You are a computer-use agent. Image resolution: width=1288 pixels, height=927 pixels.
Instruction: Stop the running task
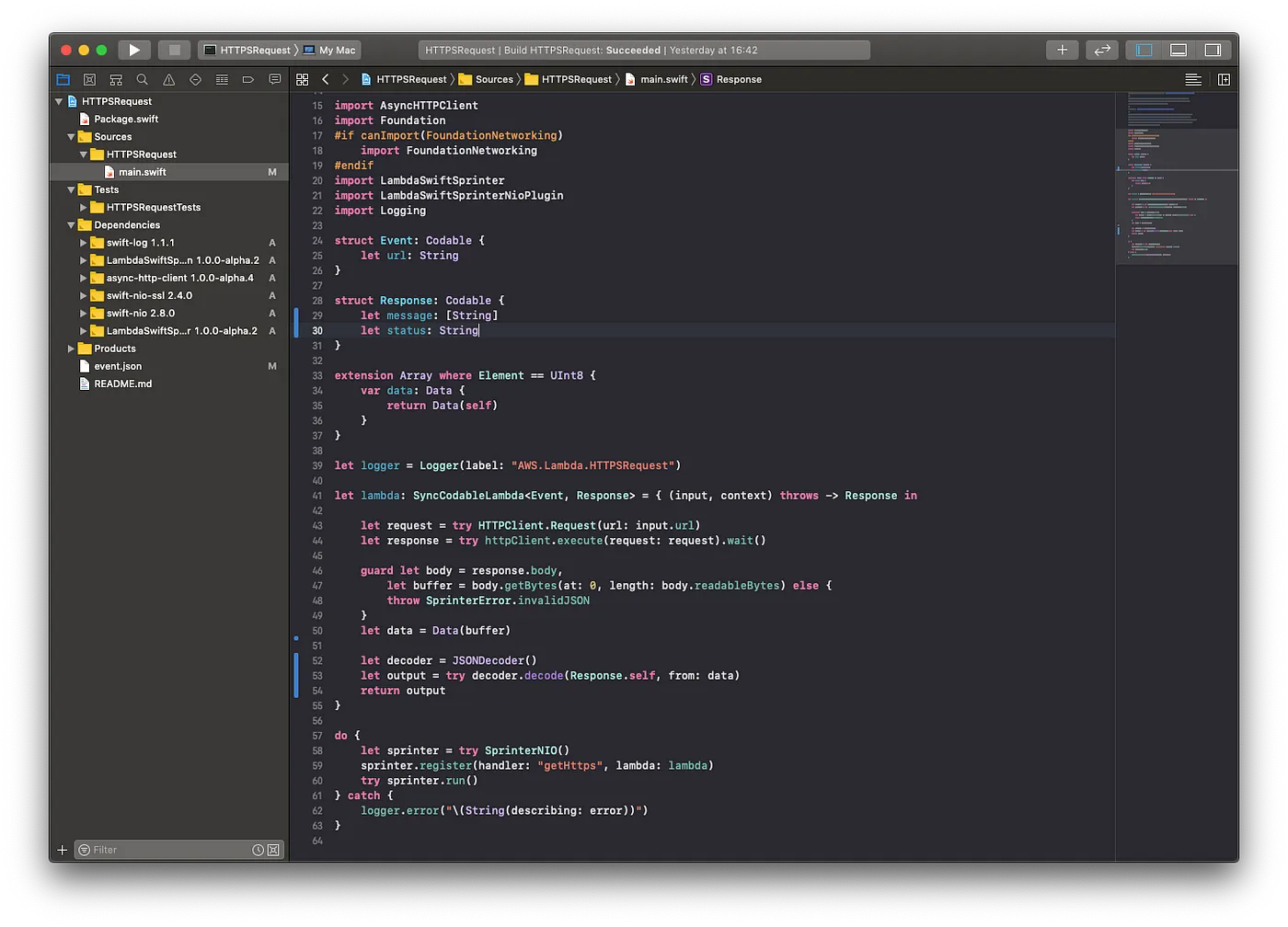[x=174, y=50]
